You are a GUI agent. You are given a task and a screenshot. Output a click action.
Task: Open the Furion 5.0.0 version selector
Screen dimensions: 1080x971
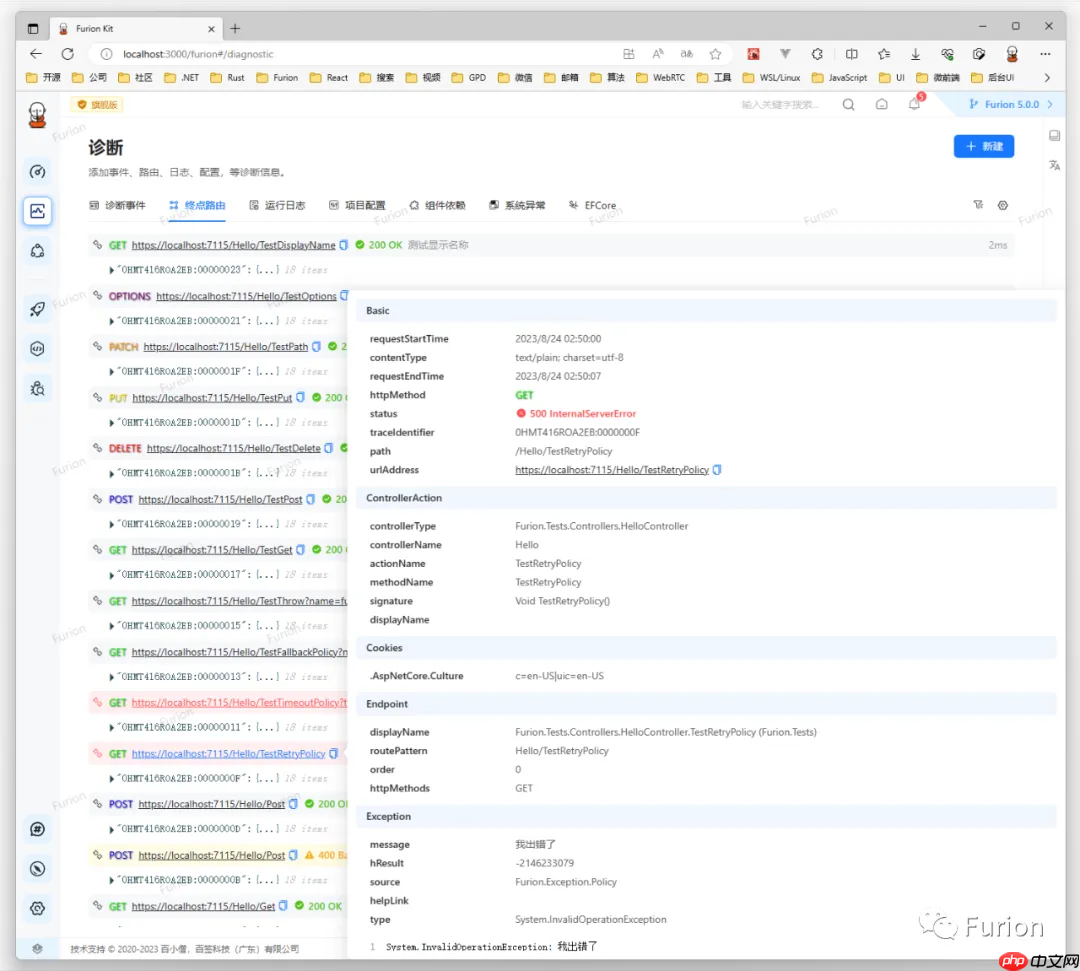click(x=1010, y=104)
